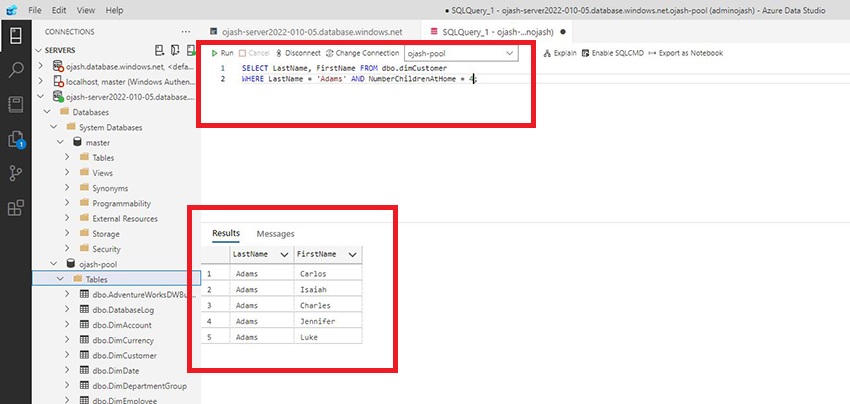Click the Explain button
Viewport: 850px width, 404px height.
tap(560, 53)
